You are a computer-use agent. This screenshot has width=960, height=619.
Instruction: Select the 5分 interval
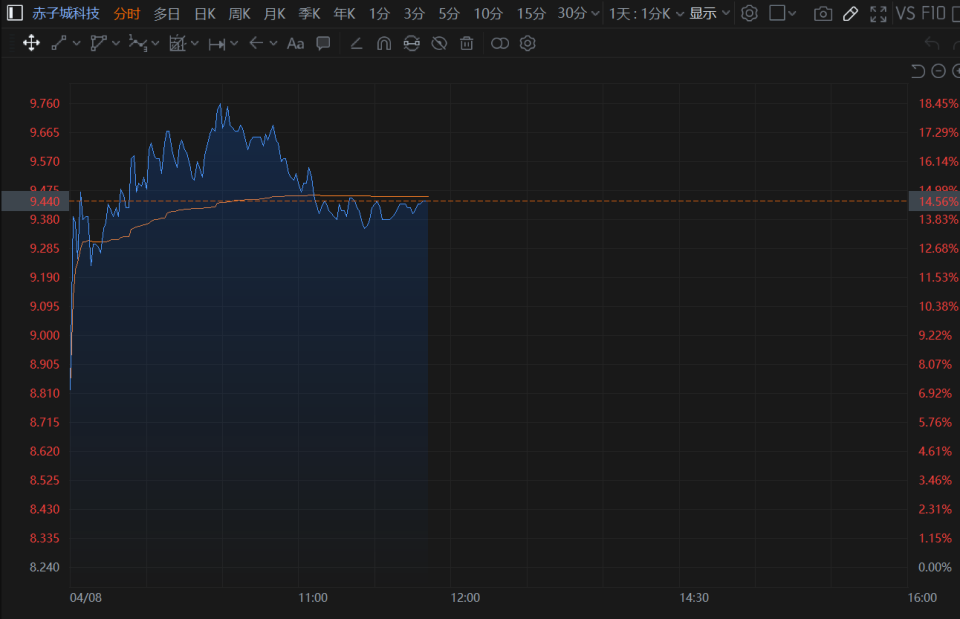point(449,13)
